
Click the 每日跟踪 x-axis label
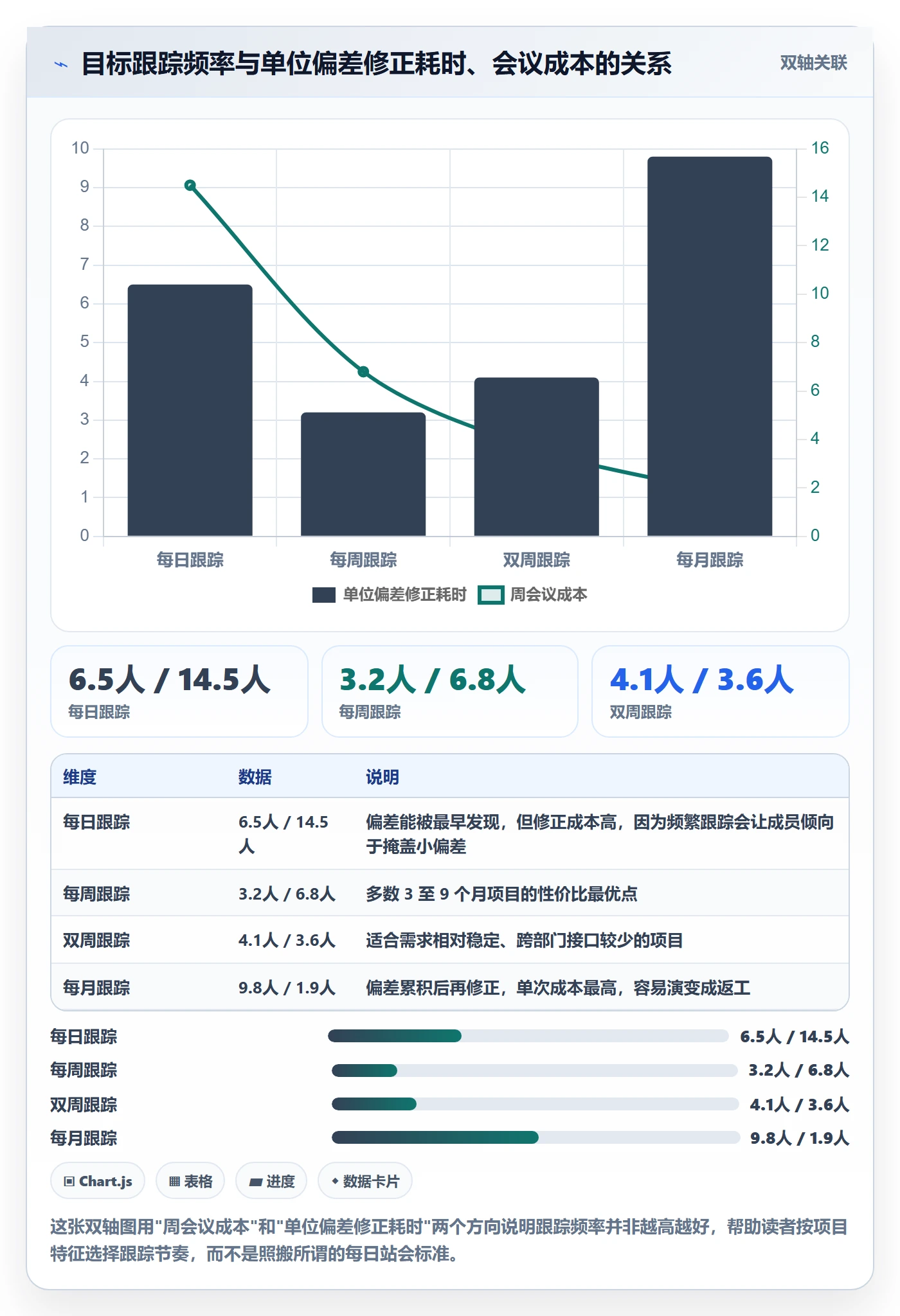coord(190,560)
